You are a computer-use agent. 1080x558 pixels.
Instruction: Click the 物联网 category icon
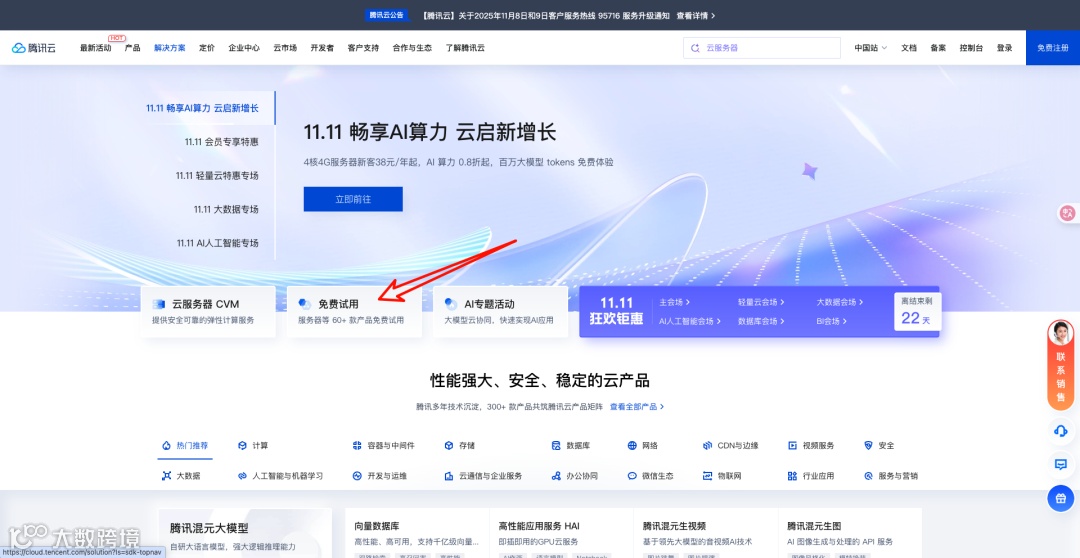pyautogui.click(x=707, y=476)
